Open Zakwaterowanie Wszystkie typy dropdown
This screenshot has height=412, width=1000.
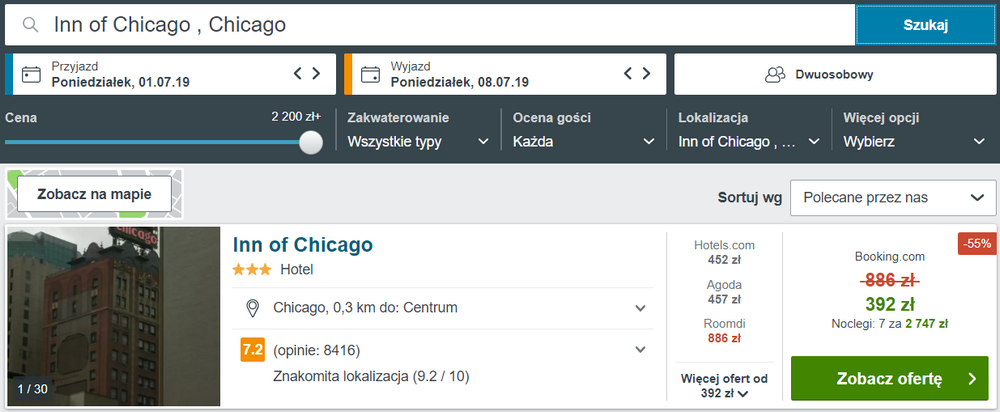pos(418,142)
